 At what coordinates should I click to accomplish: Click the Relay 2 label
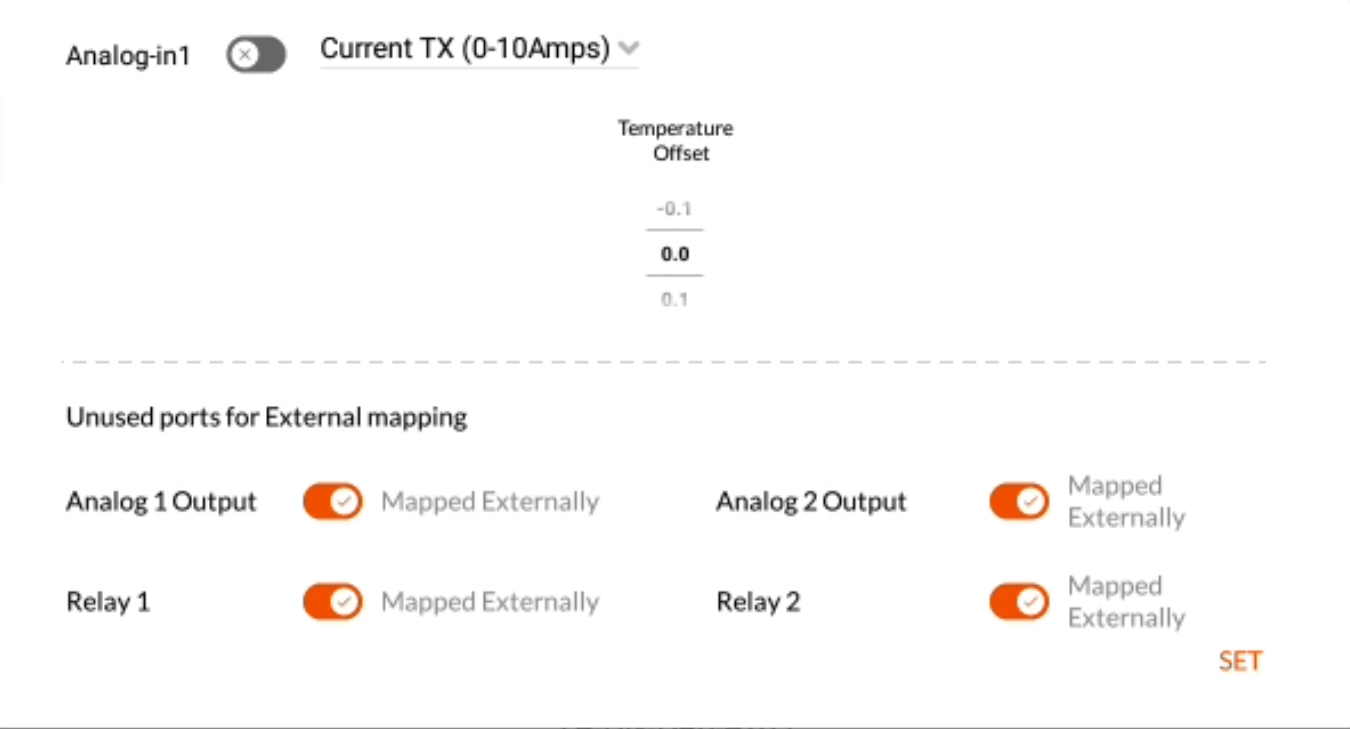(758, 602)
